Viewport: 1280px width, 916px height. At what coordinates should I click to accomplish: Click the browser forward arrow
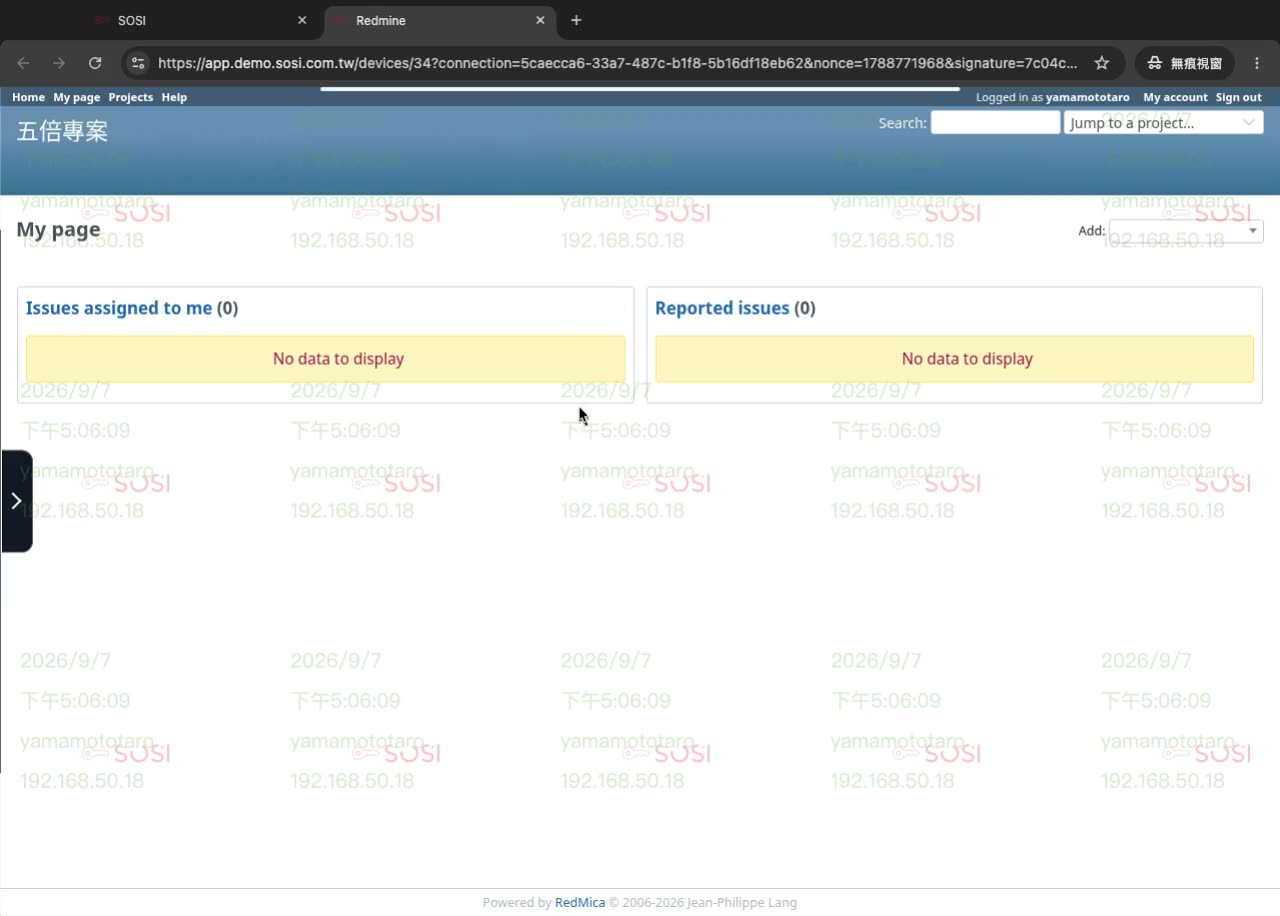tap(59, 63)
